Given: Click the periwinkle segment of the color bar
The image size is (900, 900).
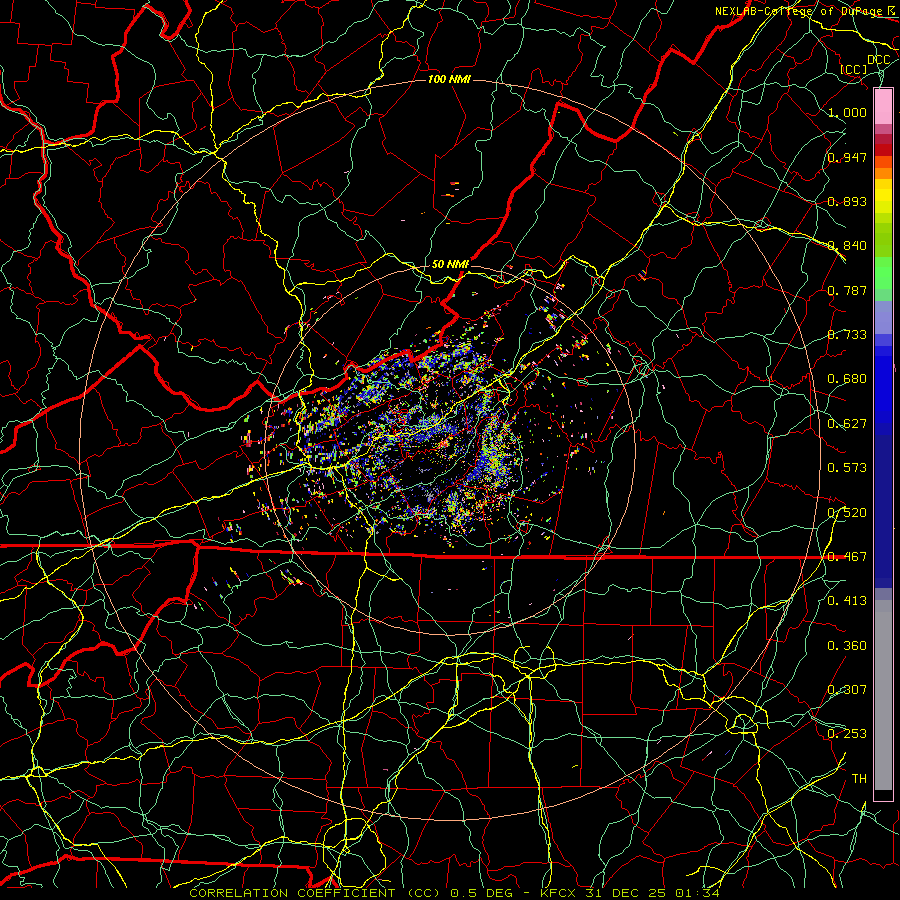Looking at the screenshot, I should [x=883, y=317].
